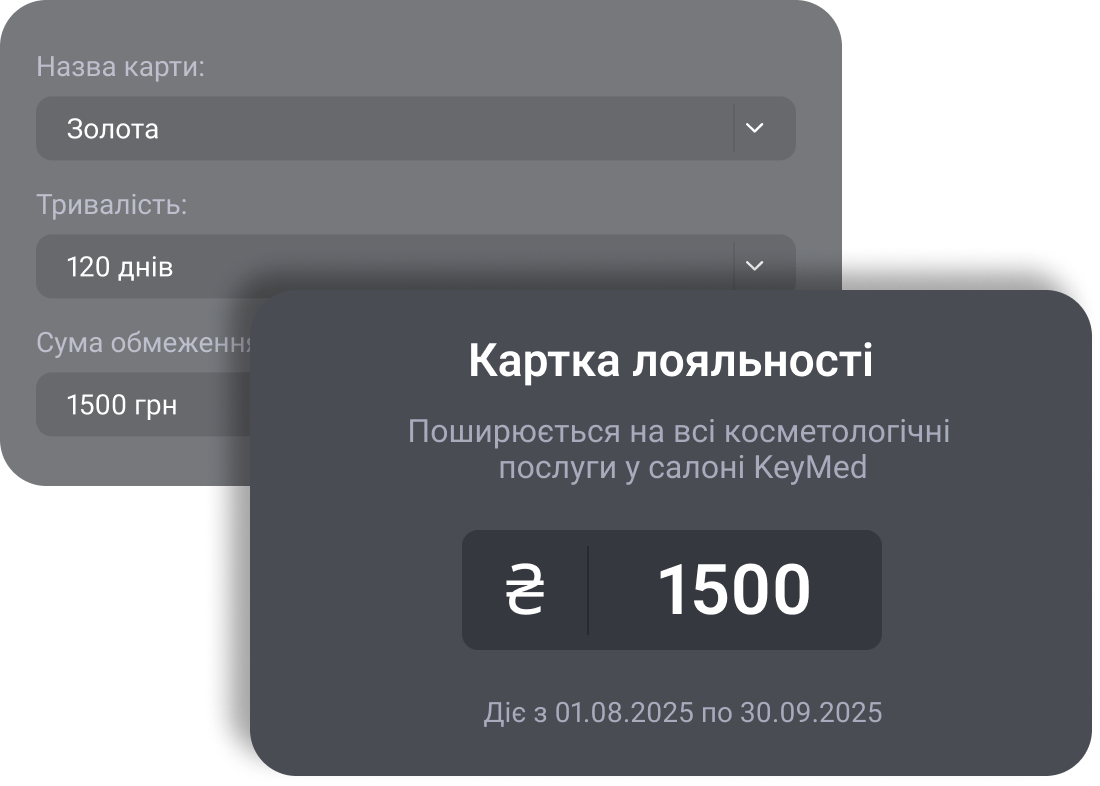Viewport: 1100px width, 786px height.
Task: Click the hryvnia currency symbol on the card
Action: 523,590
